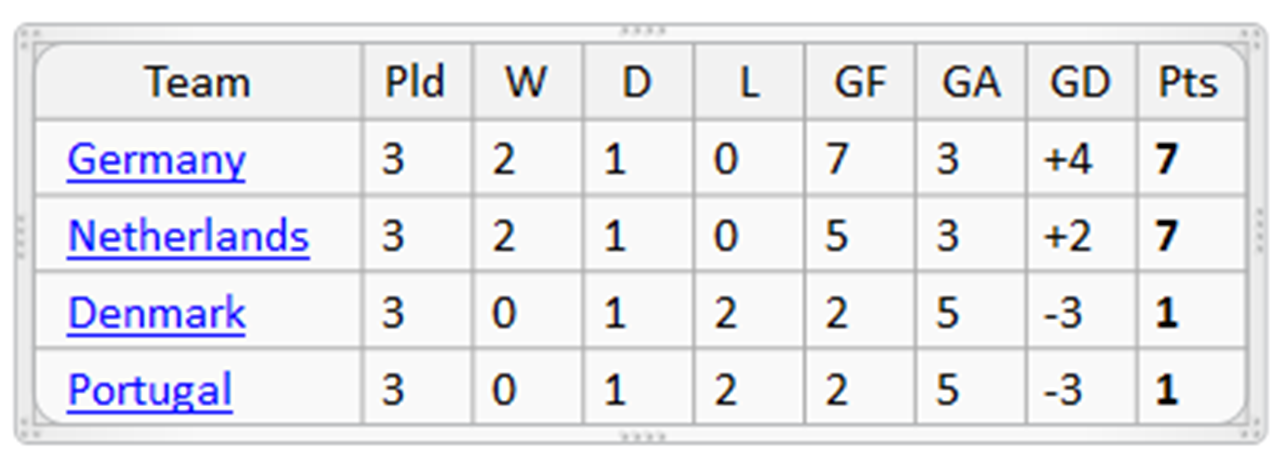Follow the Denmark hyperlink
Screen dimensions: 1287x456
[x=156, y=313]
